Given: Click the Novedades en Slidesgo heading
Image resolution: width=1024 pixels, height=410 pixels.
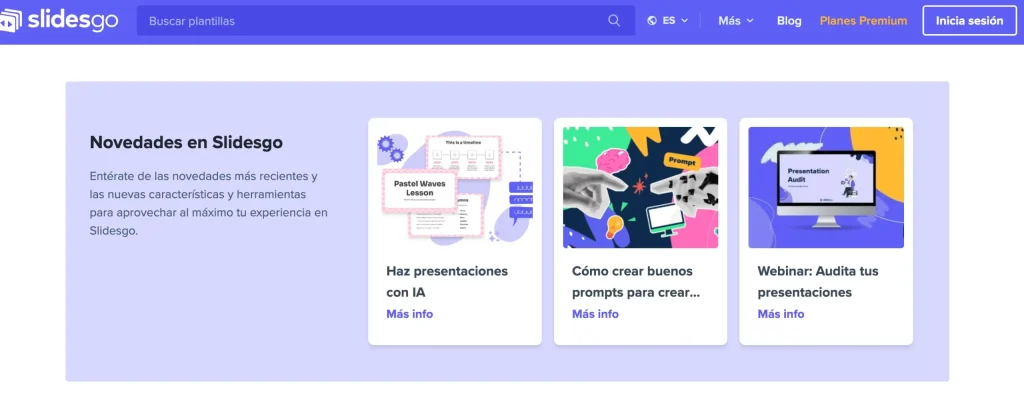Looking at the screenshot, I should pos(186,142).
